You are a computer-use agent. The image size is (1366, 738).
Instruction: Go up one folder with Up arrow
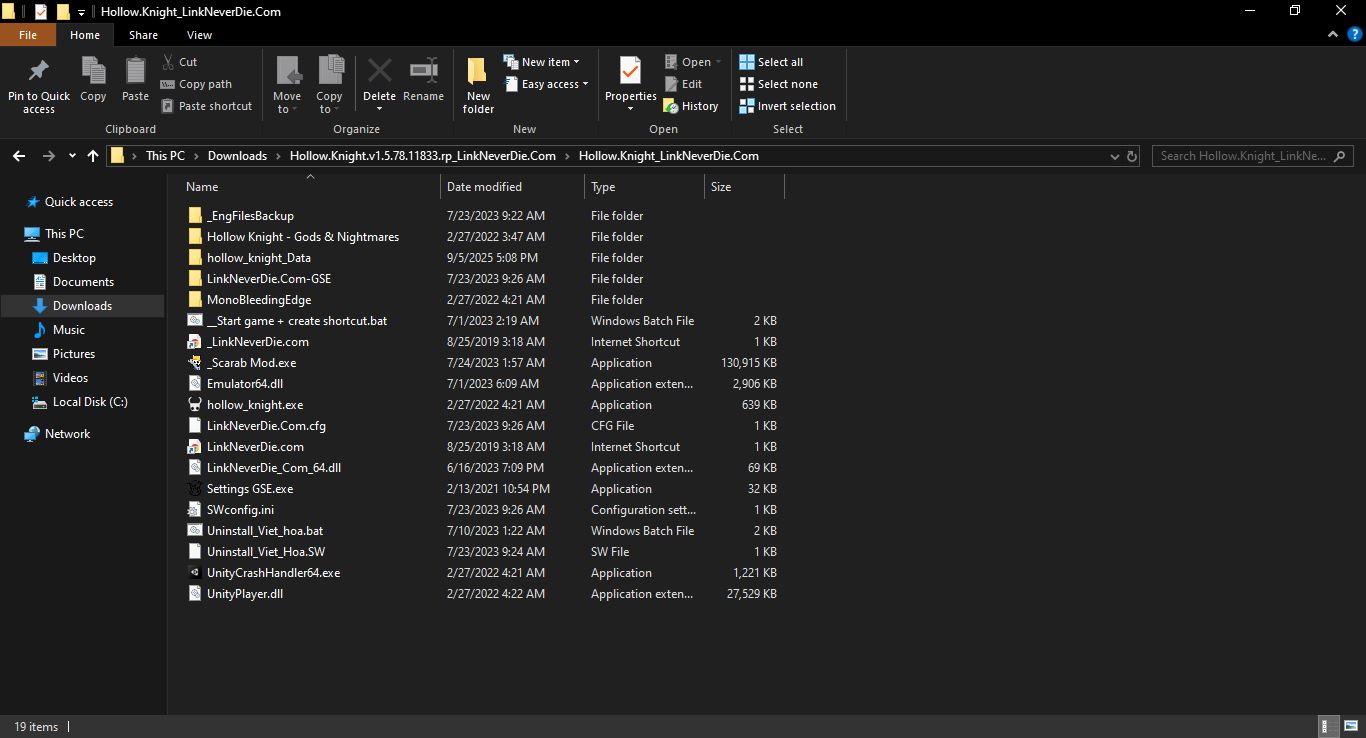click(x=93, y=156)
